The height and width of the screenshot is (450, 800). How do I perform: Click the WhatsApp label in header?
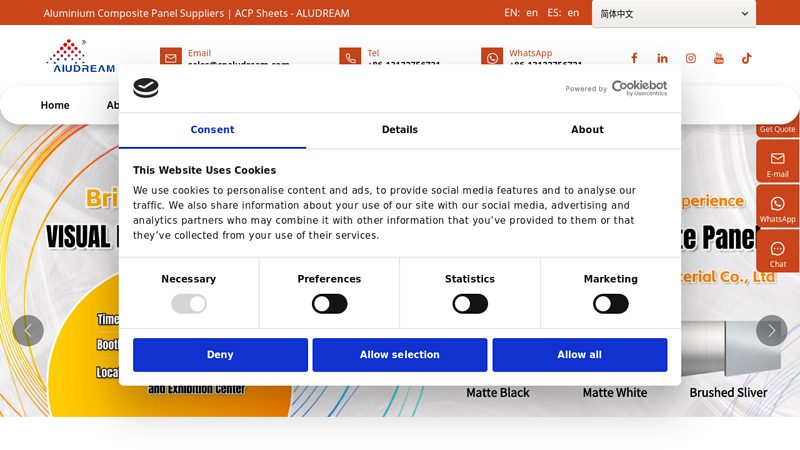(531, 53)
